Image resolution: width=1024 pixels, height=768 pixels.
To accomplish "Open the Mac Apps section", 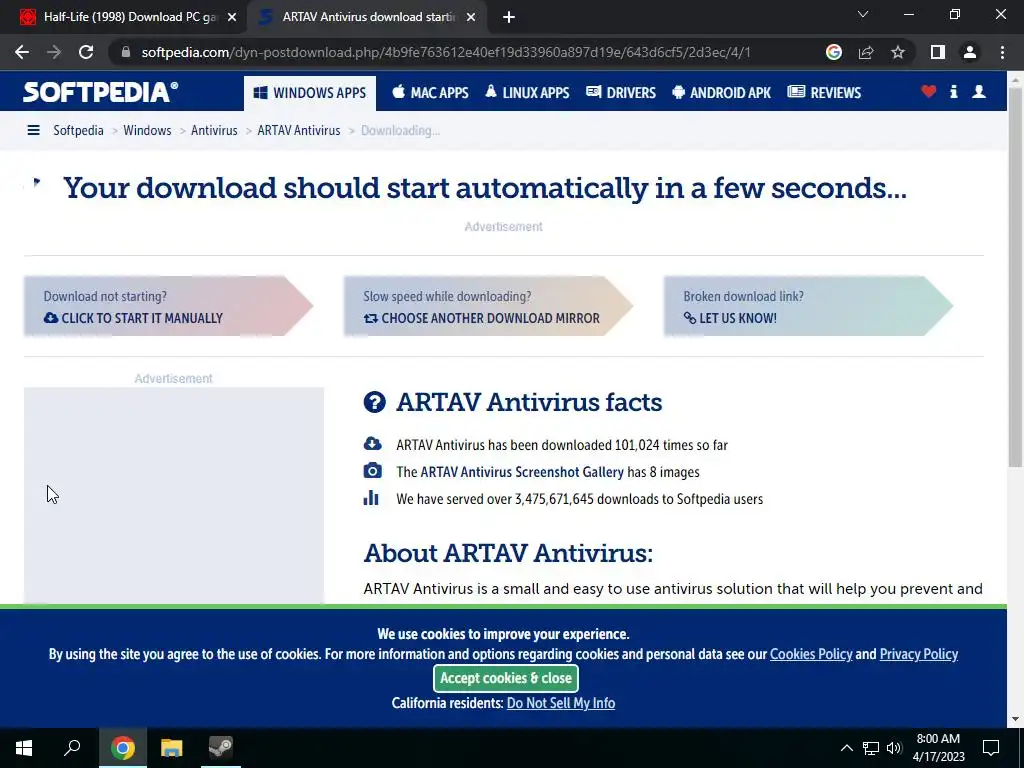I will click(x=430, y=93).
